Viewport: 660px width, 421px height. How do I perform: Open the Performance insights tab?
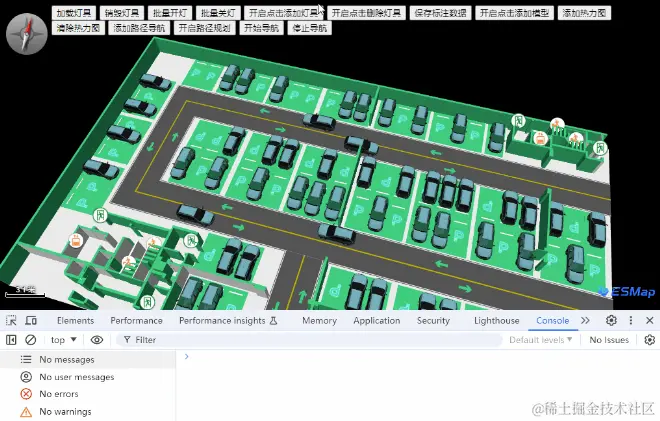coord(228,320)
